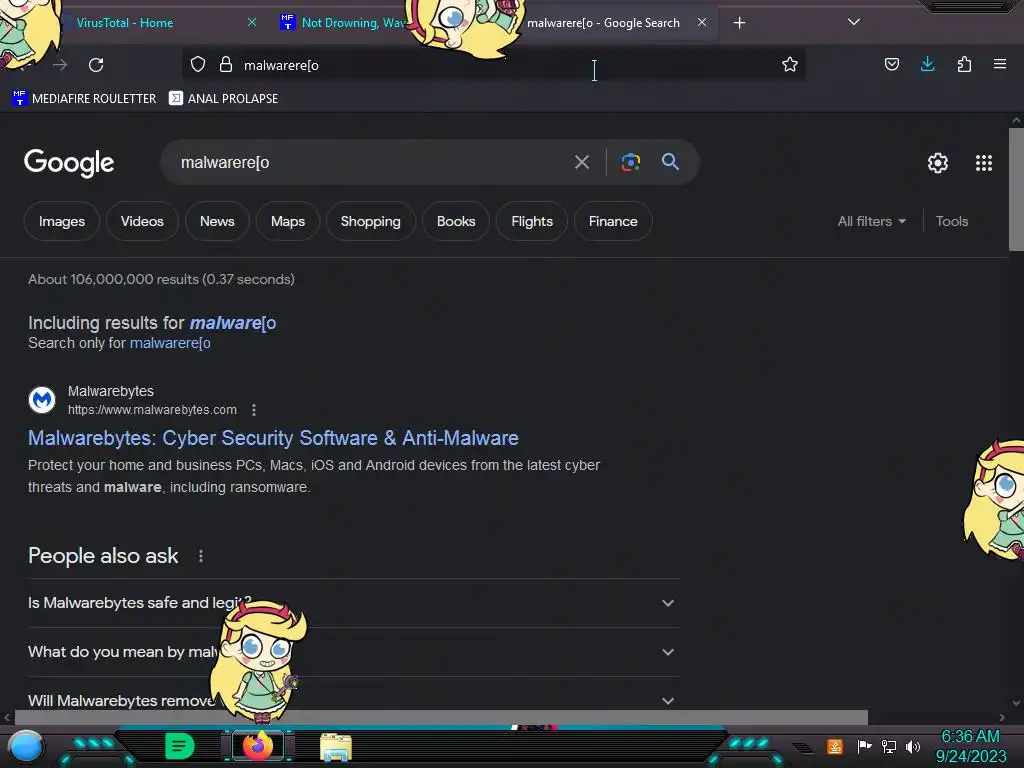Open the All filters dropdown
Screen dimensions: 1024x768
[872, 221]
